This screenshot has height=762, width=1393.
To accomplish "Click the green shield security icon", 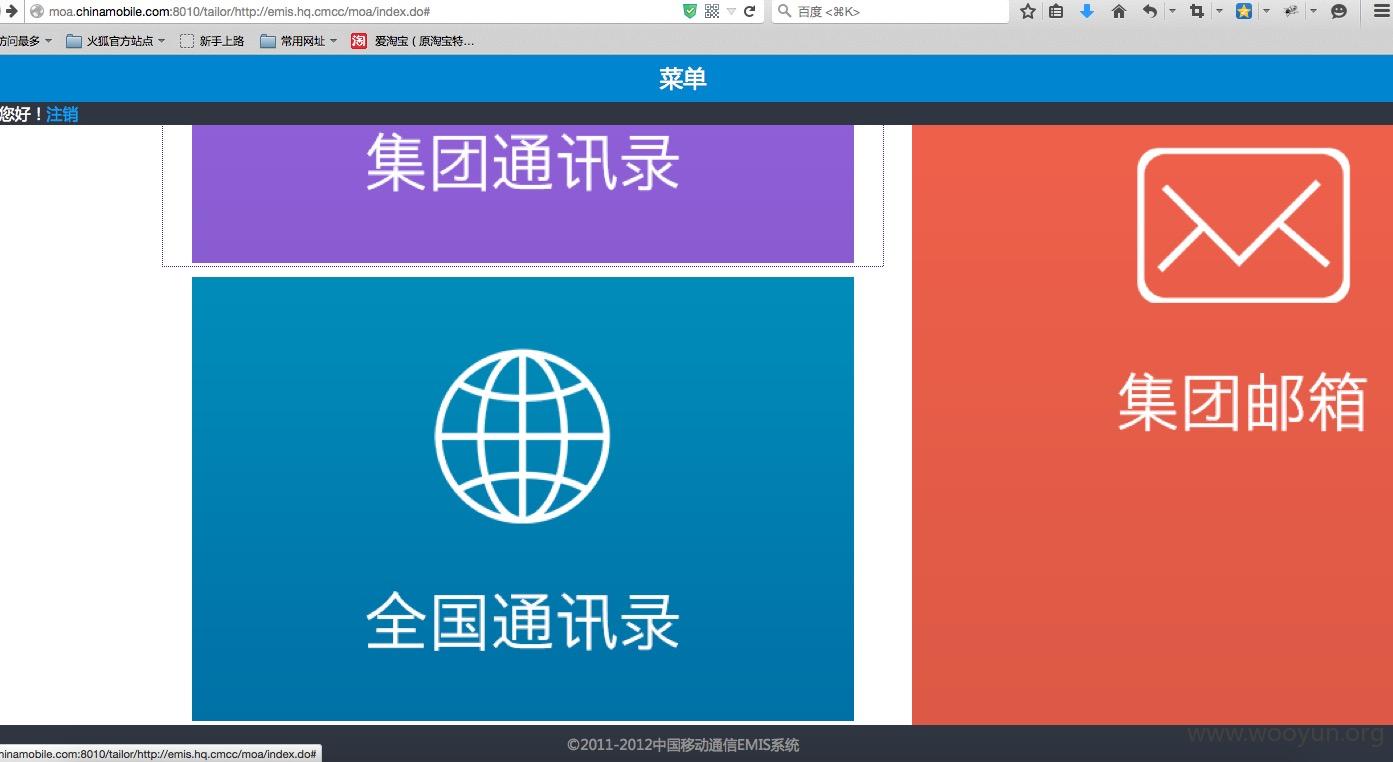I will 690,11.
